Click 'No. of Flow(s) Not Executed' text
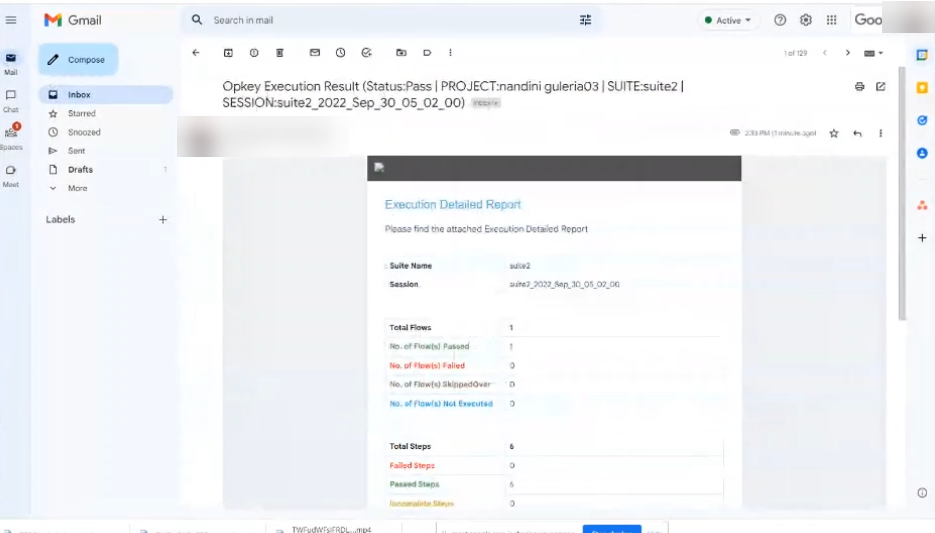 (x=441, y=404)
